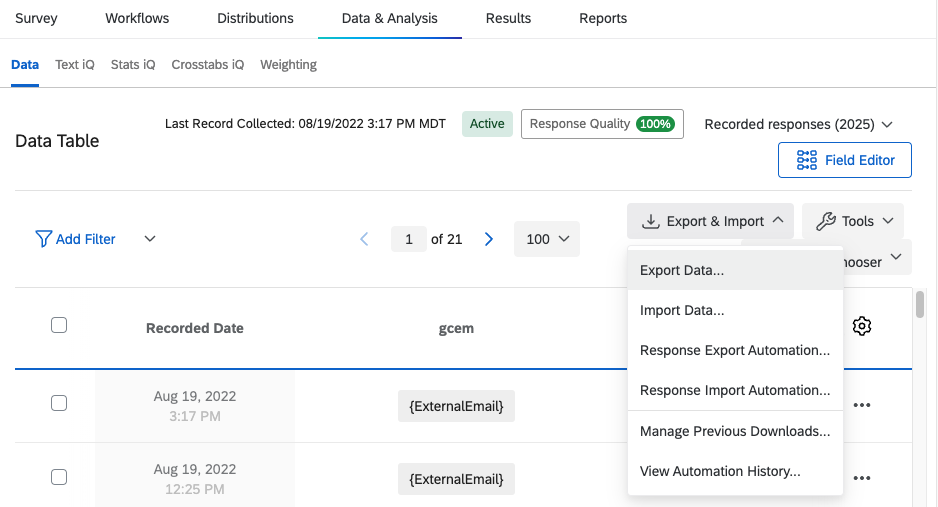Open the Tools dropdown
This screenshot has height=507, width=938.
(x=853, y=221)
